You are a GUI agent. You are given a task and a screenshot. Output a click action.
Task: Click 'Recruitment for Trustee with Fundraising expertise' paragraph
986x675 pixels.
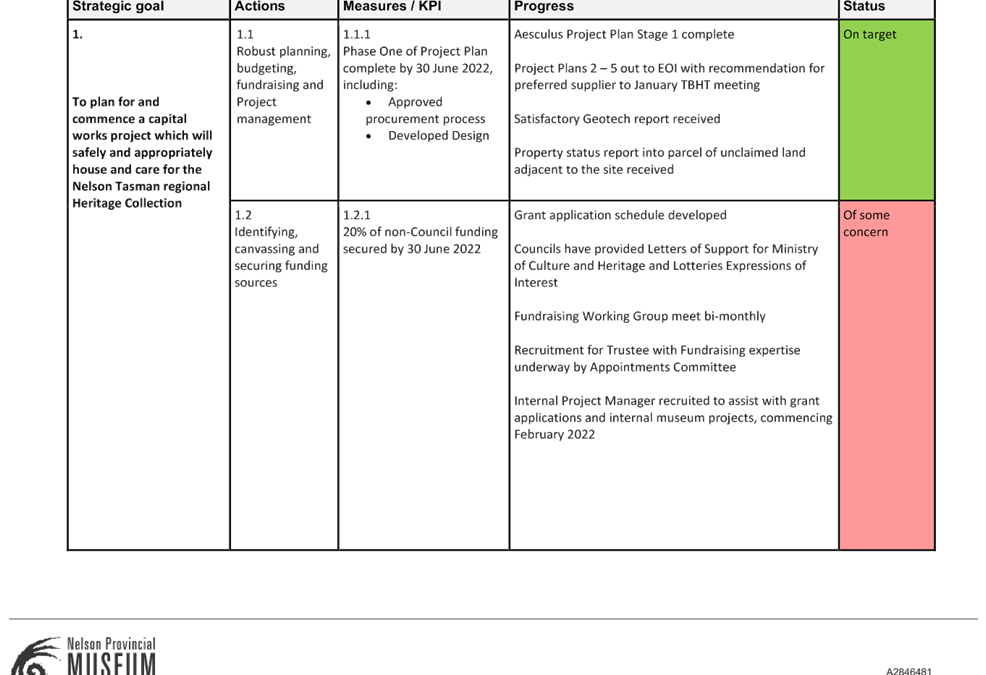pos(657,359)
